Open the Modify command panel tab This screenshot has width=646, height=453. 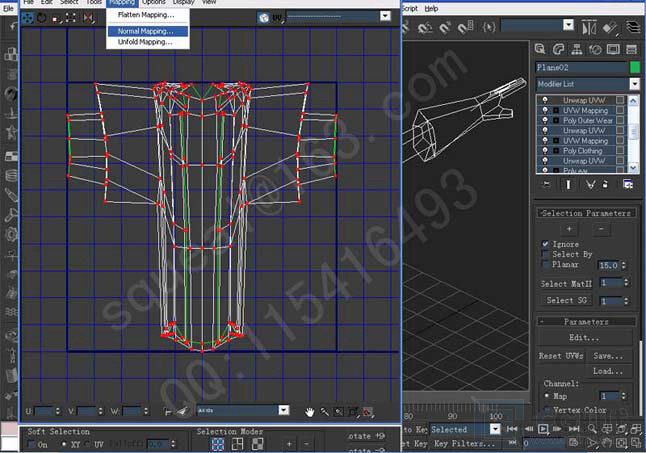click(x=558, y=49)
